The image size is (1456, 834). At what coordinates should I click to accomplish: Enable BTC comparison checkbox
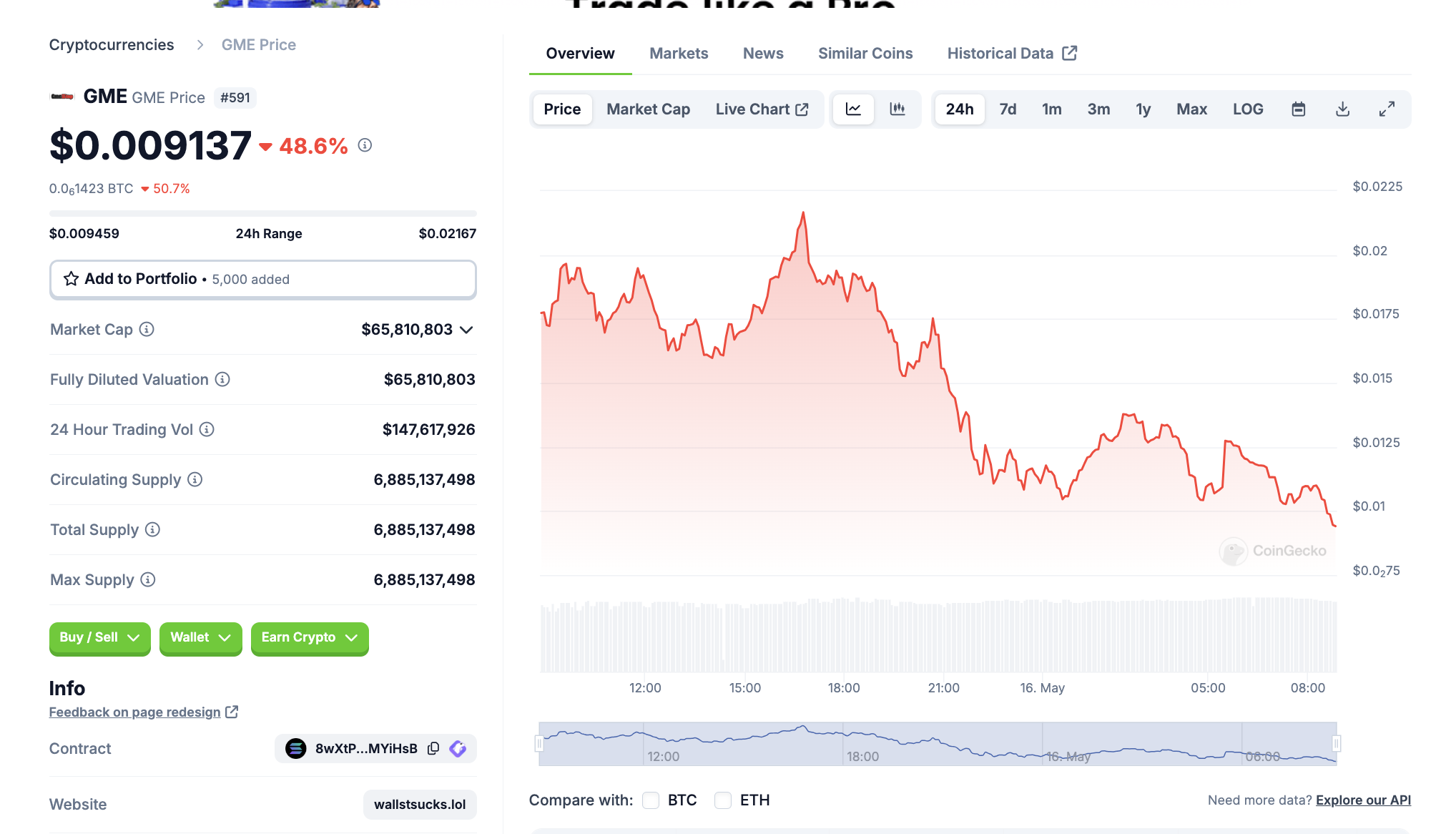pyautogui.click(x=651, y=800)
